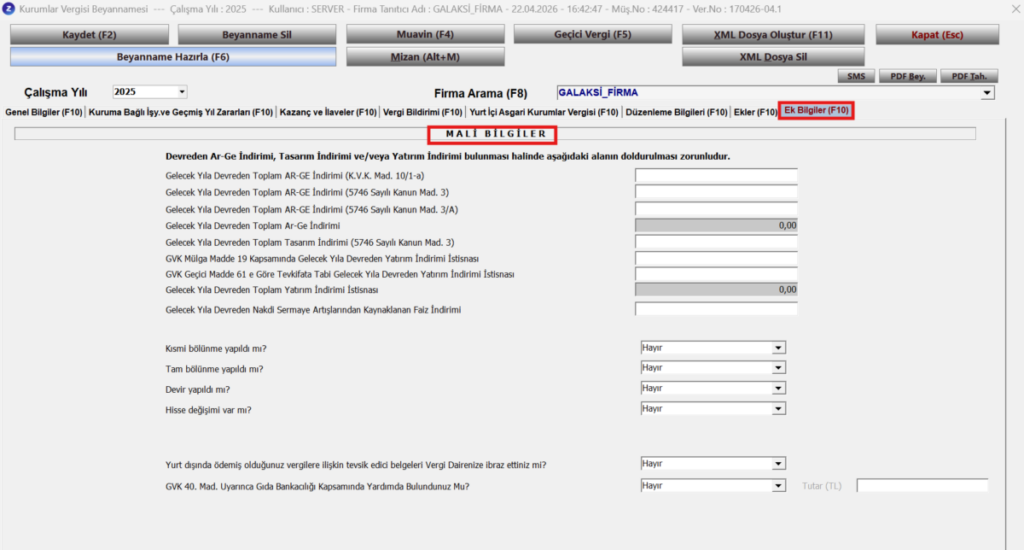
Task: Click AR-GE İndirimi K.V.K. Mad. 10/1-a field
Action: [x=716, y=175]
